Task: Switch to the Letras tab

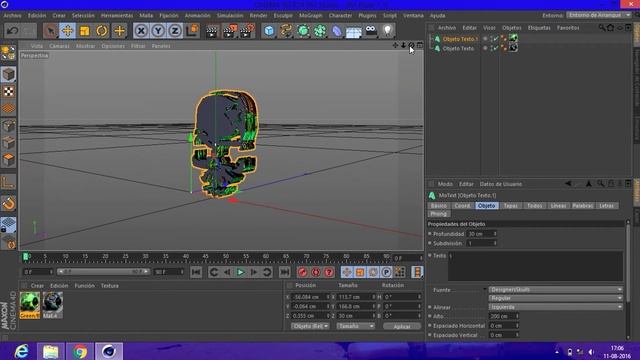Action: [606, 206]
